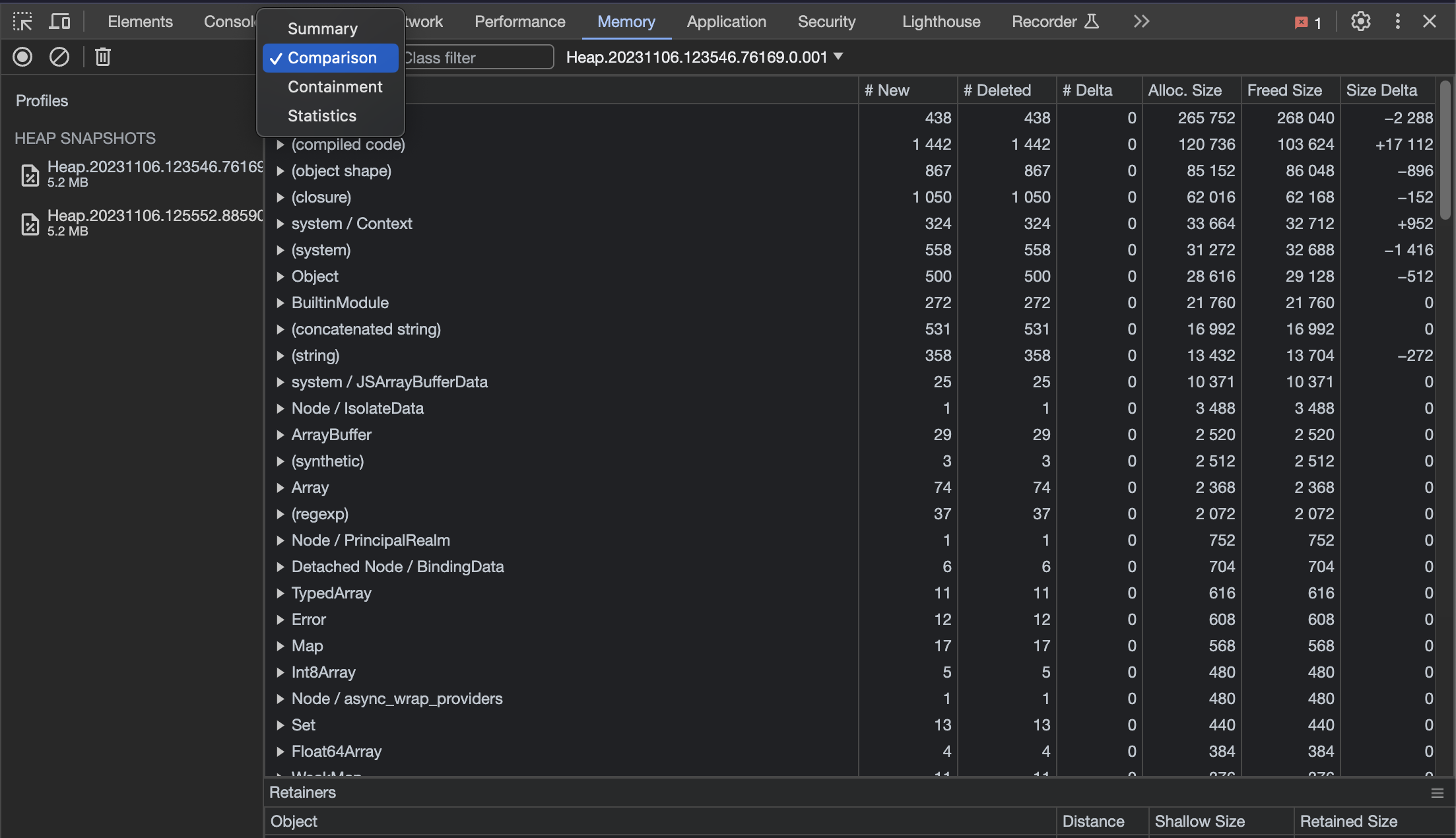Screen dimensions: 1456x838
Task: Switch to the Performance tab
Action: click(x=519, y=21)
